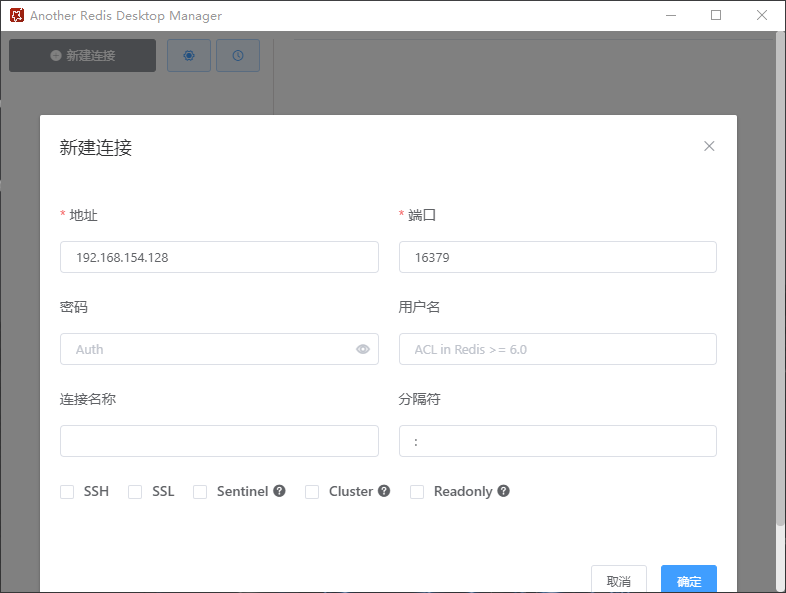The image size is (786, 593).
Task: Click the vertical scrollbar on the right
Action: point(780,280)
